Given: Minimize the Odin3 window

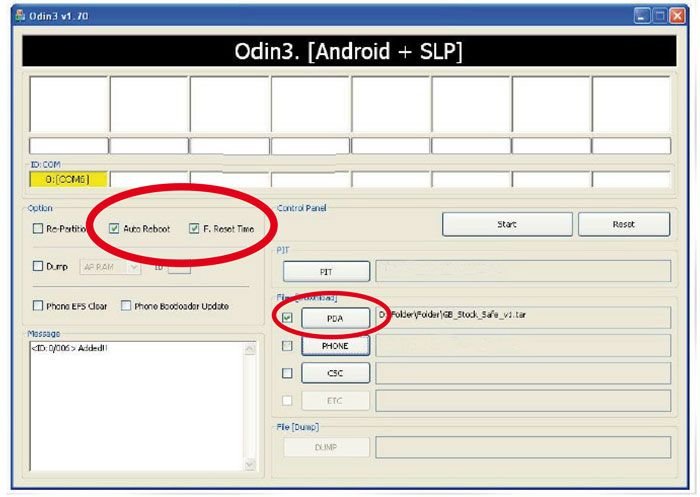Looking at the screenshot, I should coord(642,16).
